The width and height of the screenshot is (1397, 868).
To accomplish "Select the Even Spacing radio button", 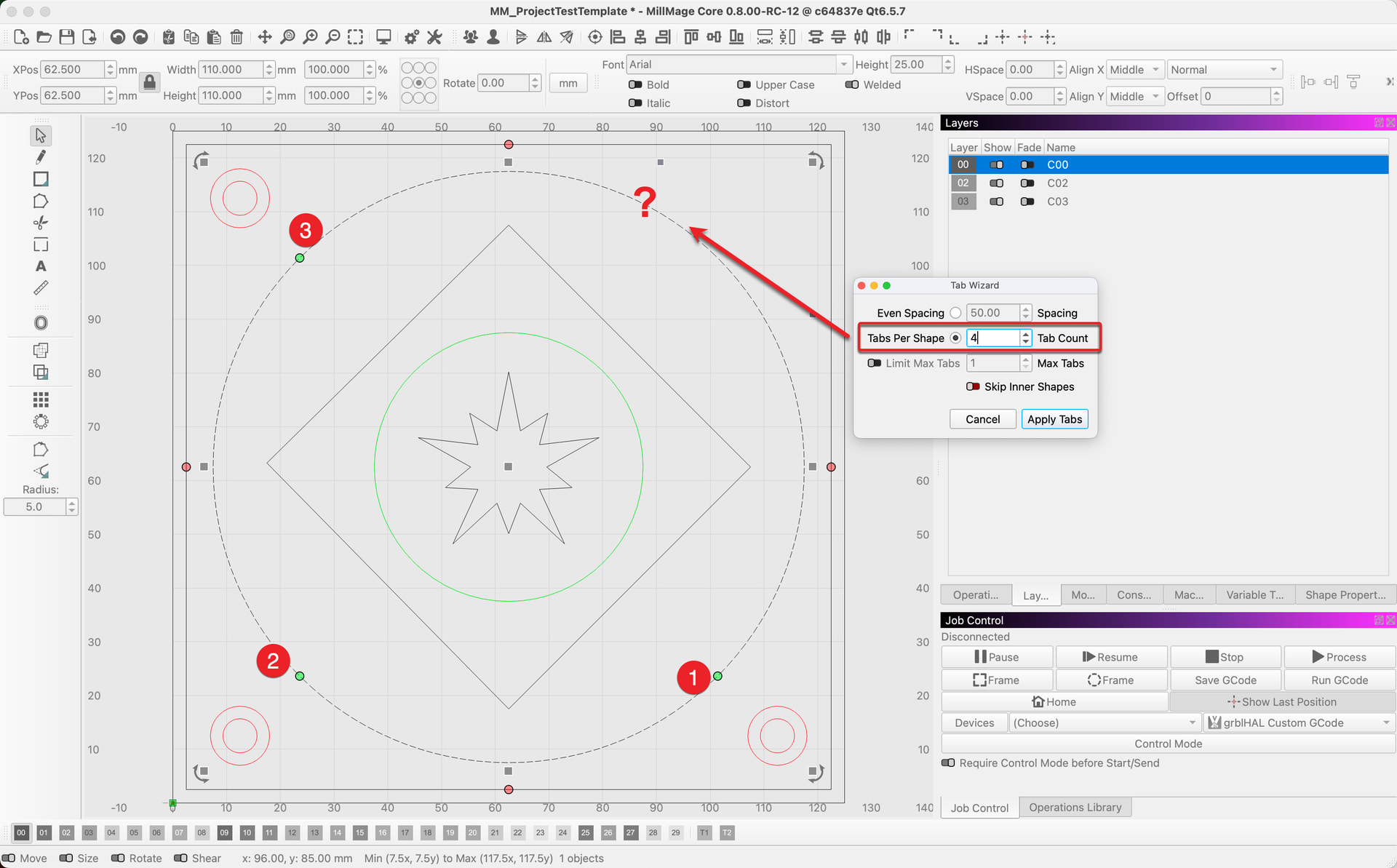I will point(955,313).
